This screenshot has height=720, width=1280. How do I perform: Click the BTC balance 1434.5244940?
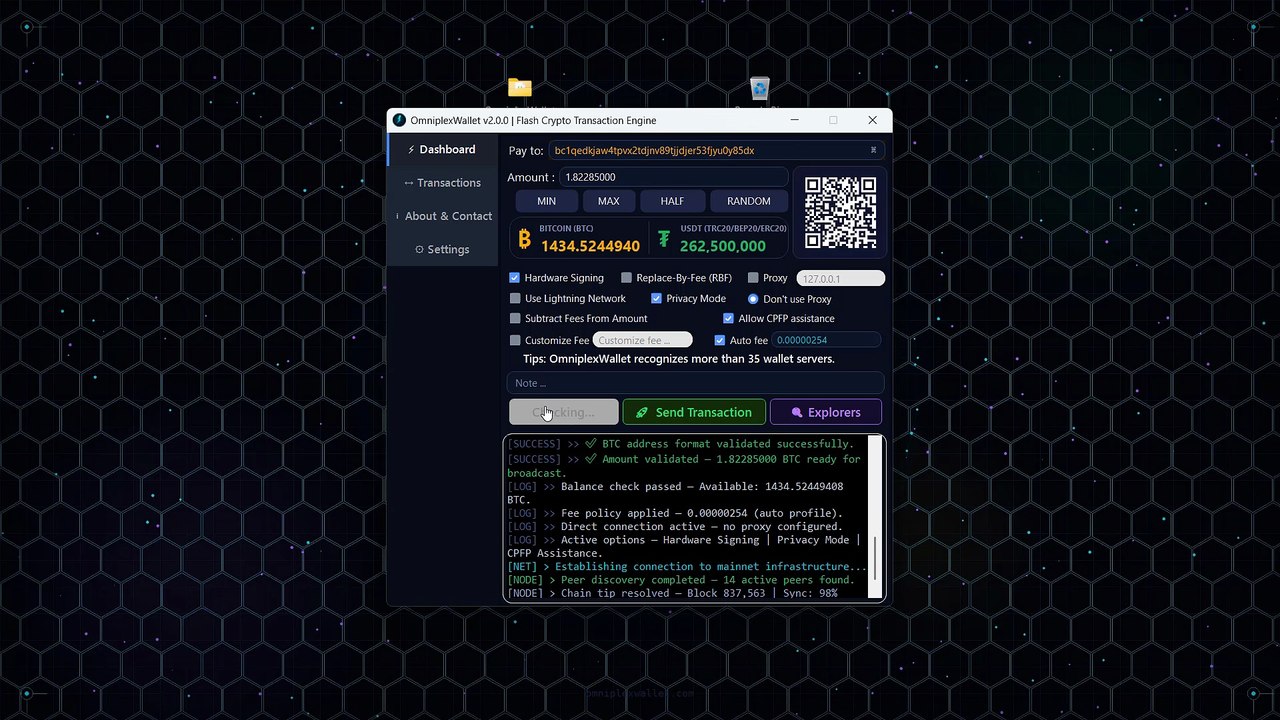(x=590, y=246)
